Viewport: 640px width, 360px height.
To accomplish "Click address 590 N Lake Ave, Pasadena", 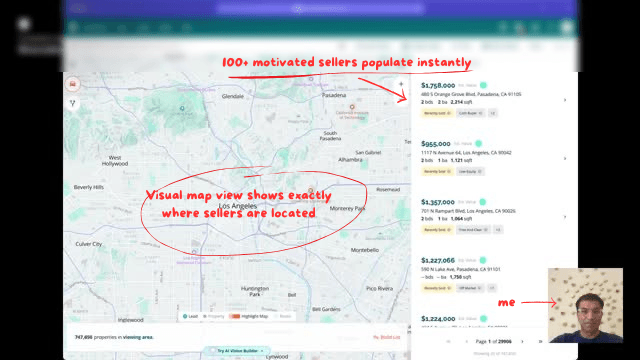I will 460,269.
